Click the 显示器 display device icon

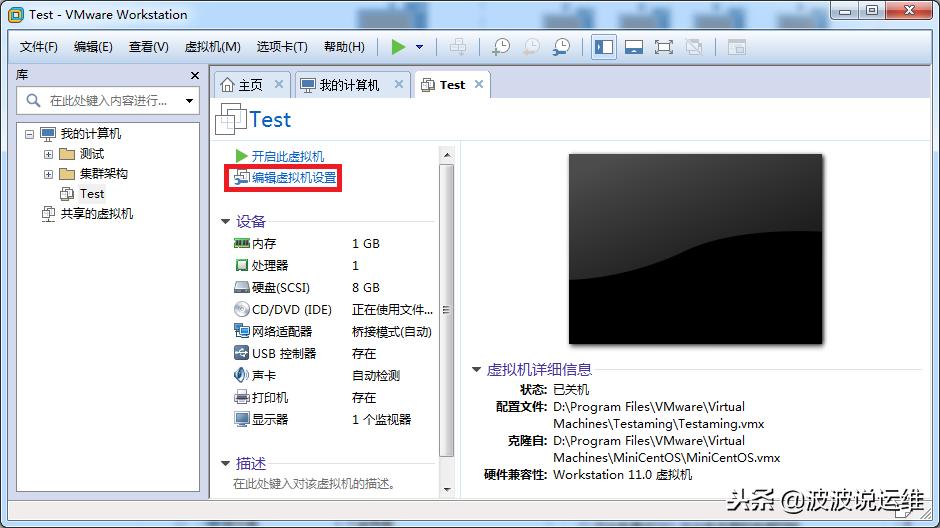click(242, 419)
